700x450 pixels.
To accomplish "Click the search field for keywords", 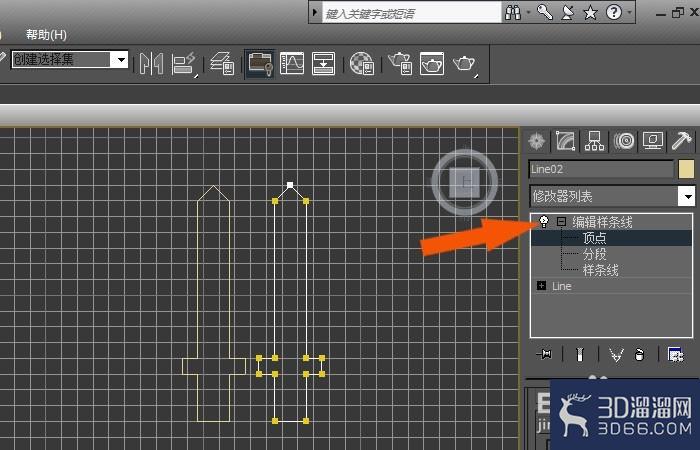I will pyautogui.click(x=412, y=13).
